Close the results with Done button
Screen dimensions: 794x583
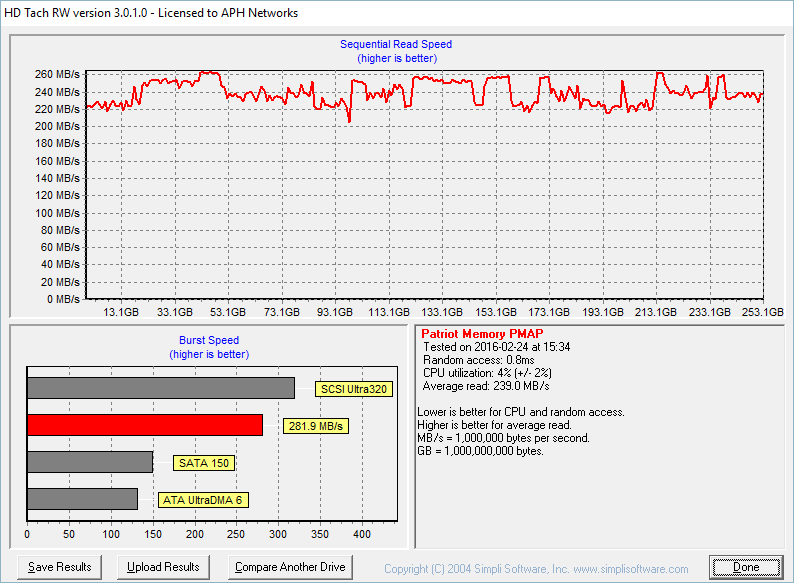point(746,567)
